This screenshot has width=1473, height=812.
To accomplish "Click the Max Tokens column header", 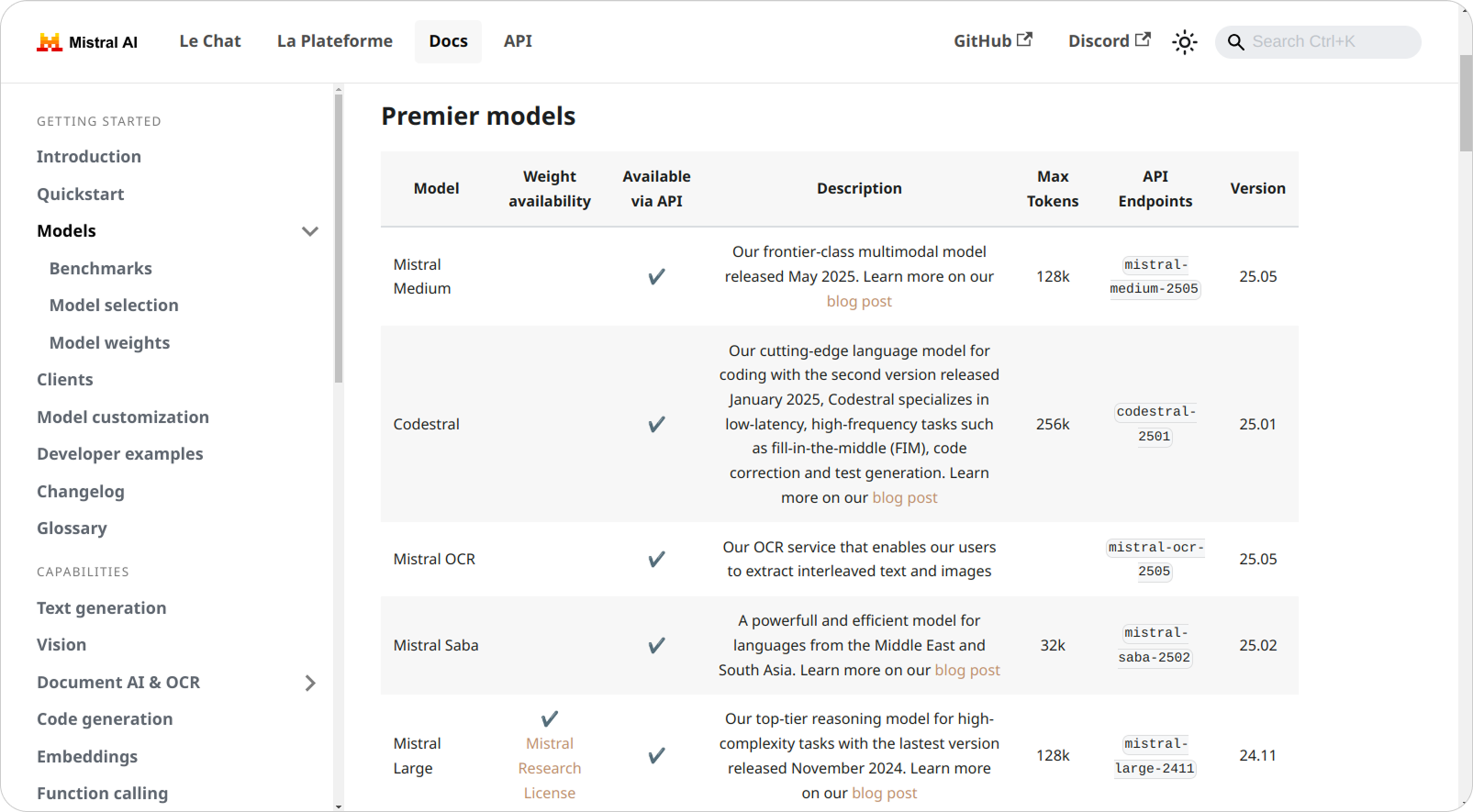I will click(1053, 188).
